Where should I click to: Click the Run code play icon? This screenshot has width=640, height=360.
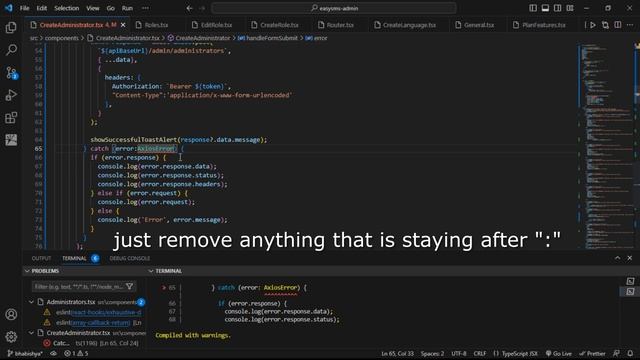point(593,25)
